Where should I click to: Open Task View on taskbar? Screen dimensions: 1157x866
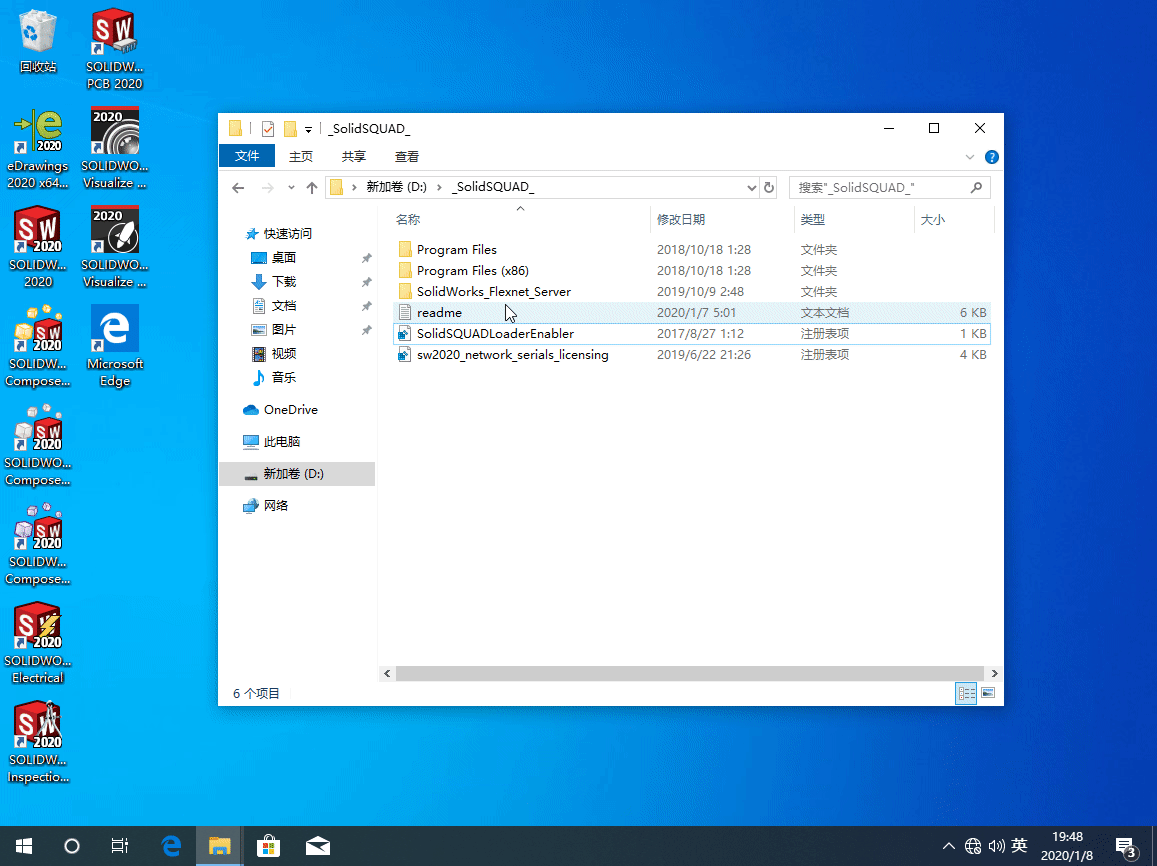coord(120,846)
